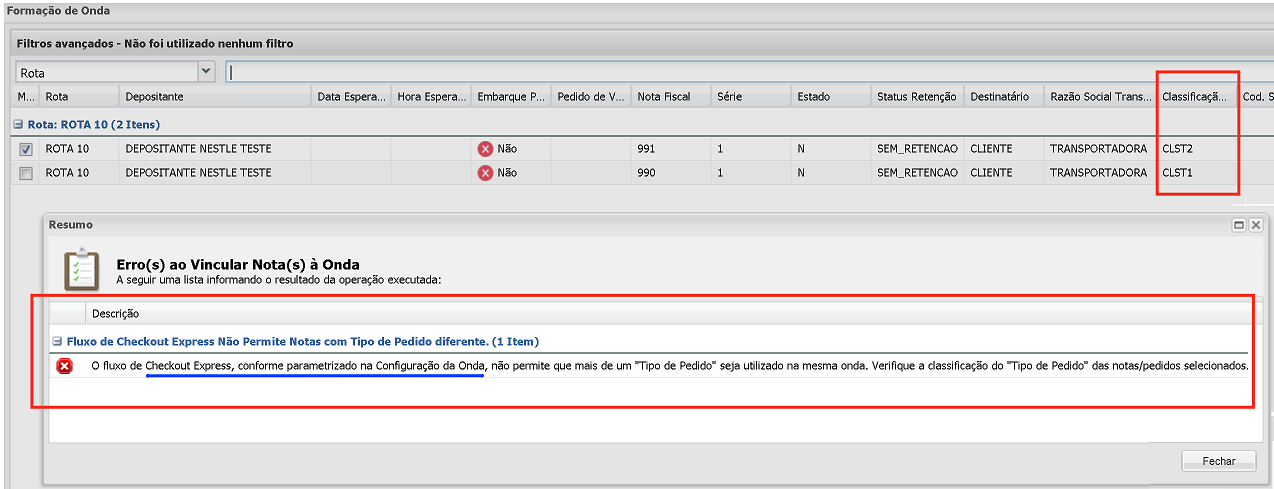Sort by the Data Espera column header

click(351, 97)
